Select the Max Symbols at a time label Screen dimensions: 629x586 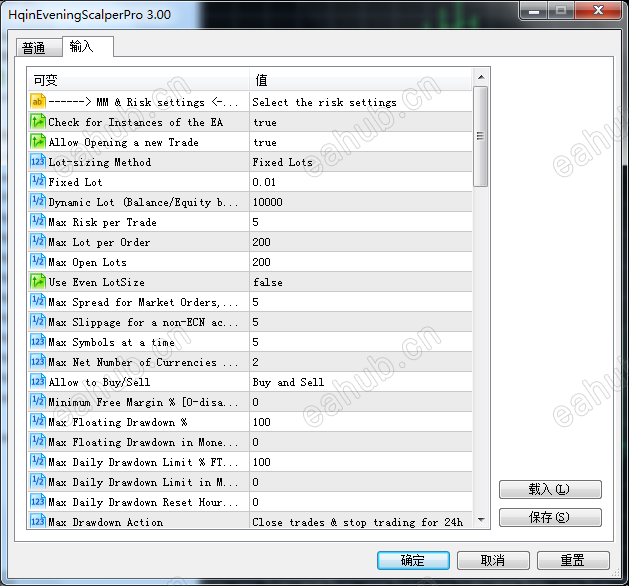(112, 342)
